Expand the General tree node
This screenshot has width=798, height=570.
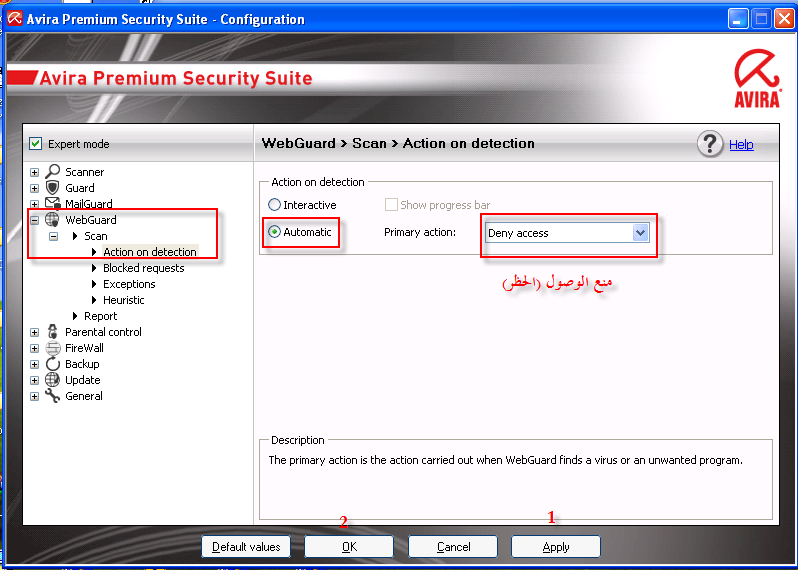point(35,396)
